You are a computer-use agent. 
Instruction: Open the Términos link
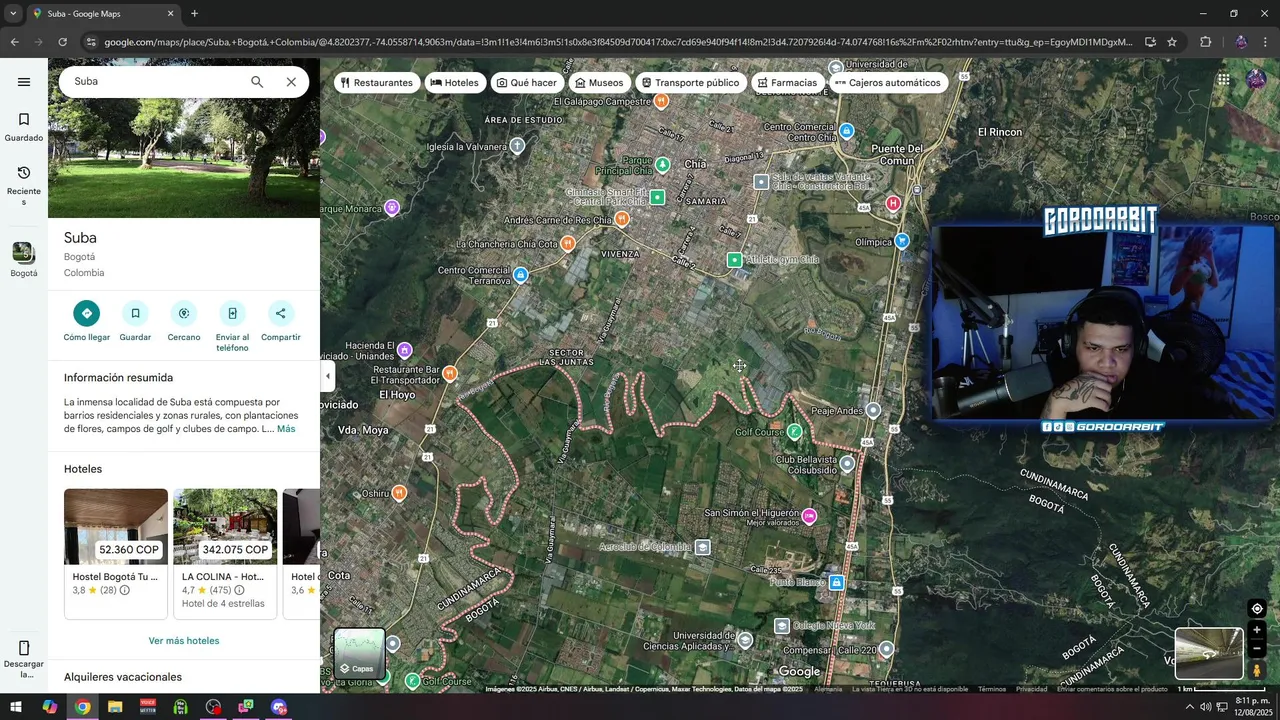click(992, 689)
